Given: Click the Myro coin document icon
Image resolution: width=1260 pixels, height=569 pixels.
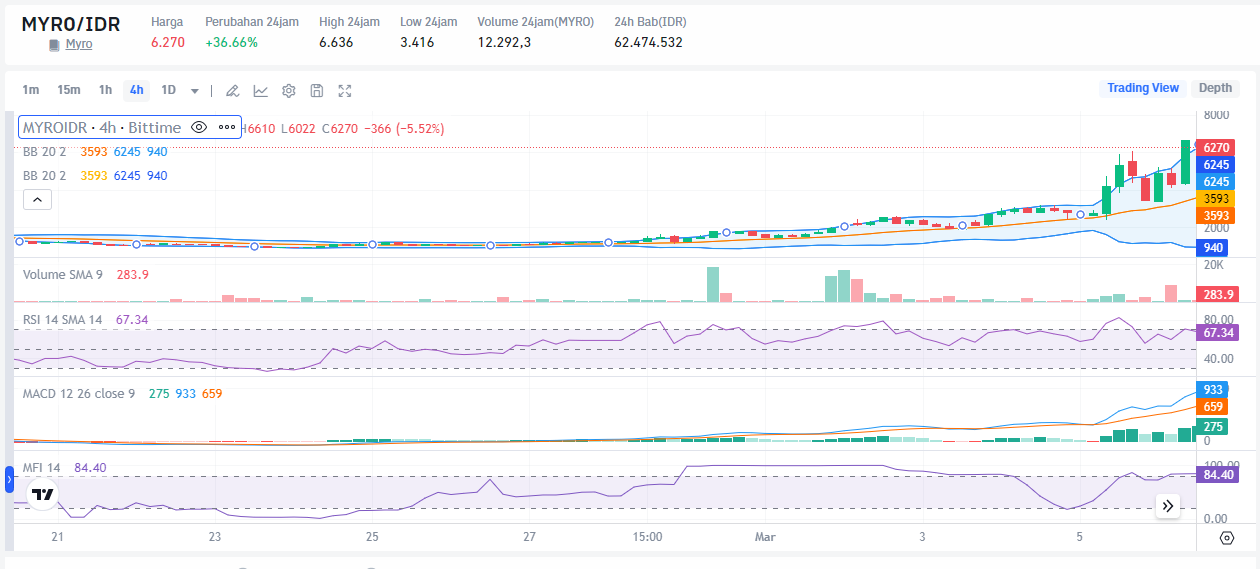Looking at the screenshot, I should click(55, 44).
